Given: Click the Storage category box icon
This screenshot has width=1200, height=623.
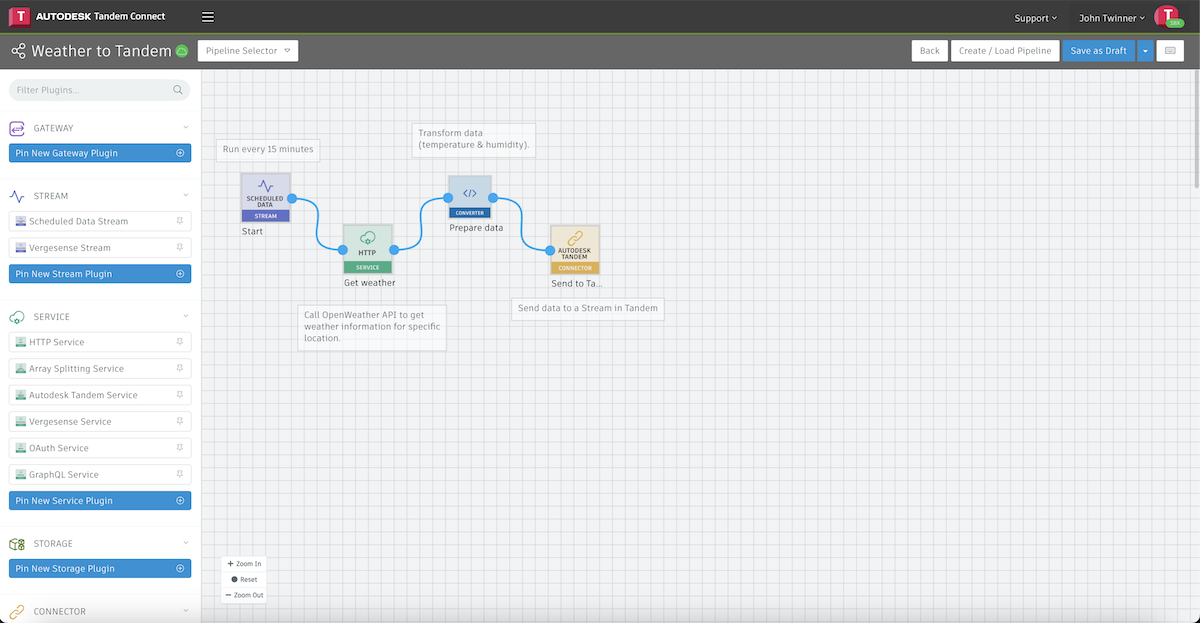Looking at the screenshot, I should pyautogui.click(x=17, y=544).
